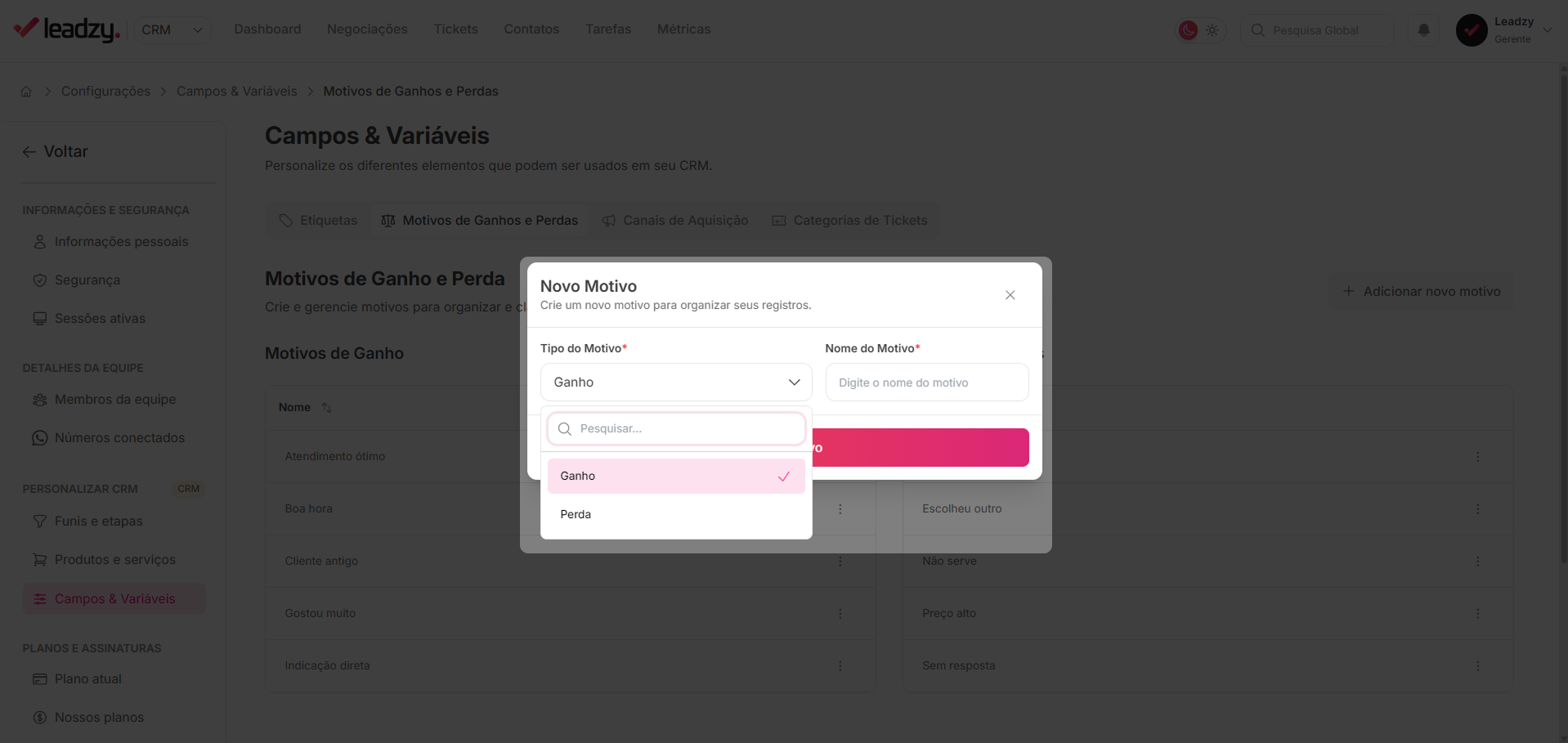
Task: Open the Métricas menu
Action: (683, 29)
